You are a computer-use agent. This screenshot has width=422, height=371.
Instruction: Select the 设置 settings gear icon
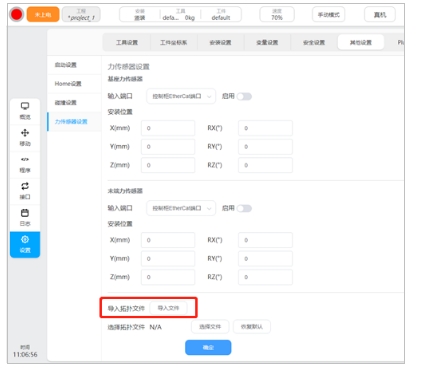pyautogui.click(x=25, y=245)
